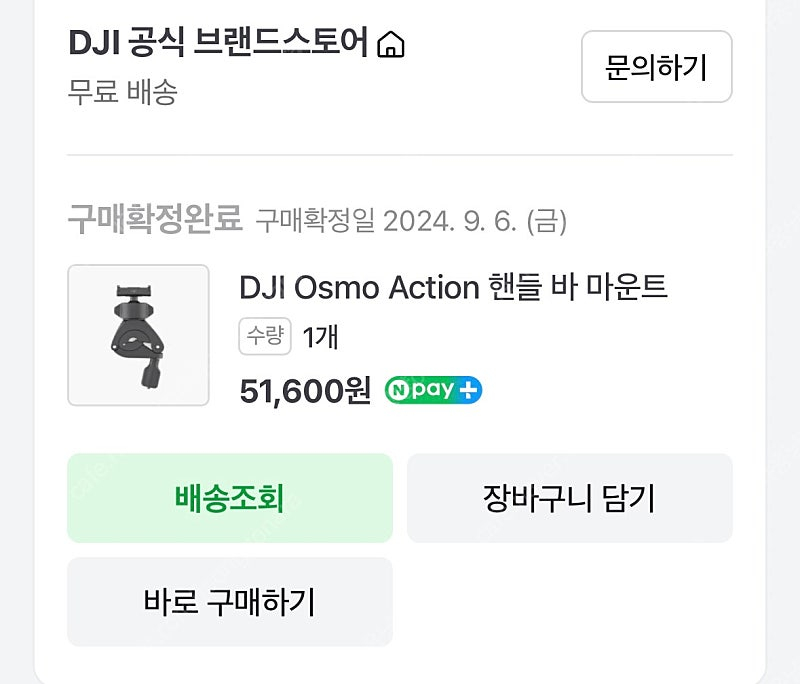
Task: Click the home icon next to store name
Action: pos(392,44)
